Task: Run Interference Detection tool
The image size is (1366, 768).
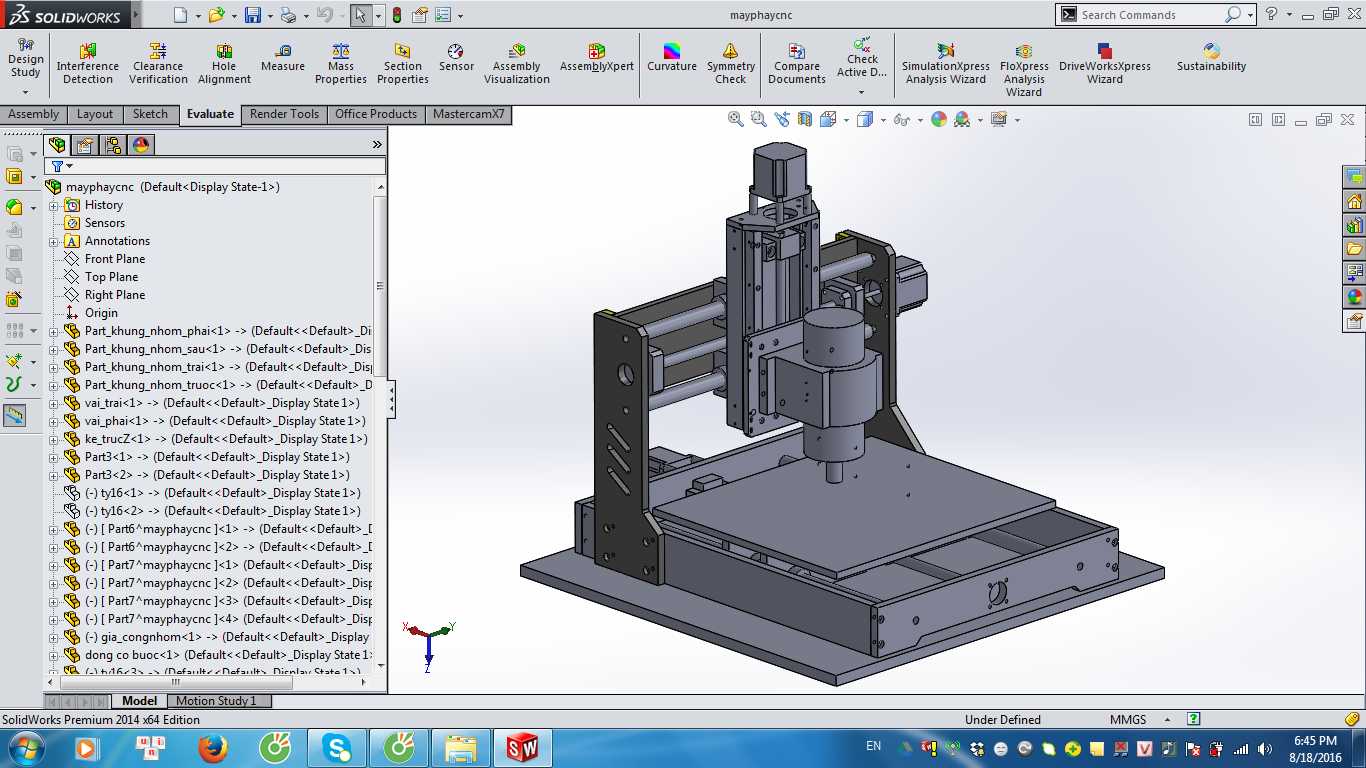Action: tap(88, 64)
